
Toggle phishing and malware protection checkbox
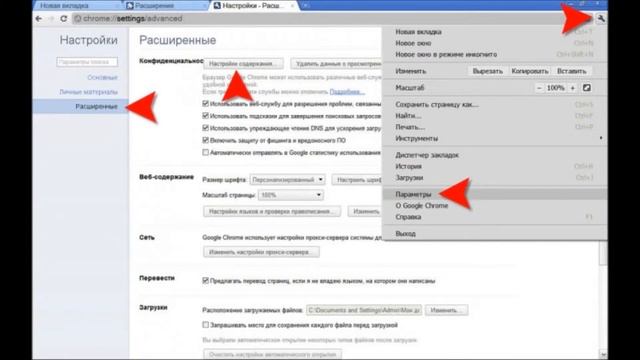click(x=206, y=140)
